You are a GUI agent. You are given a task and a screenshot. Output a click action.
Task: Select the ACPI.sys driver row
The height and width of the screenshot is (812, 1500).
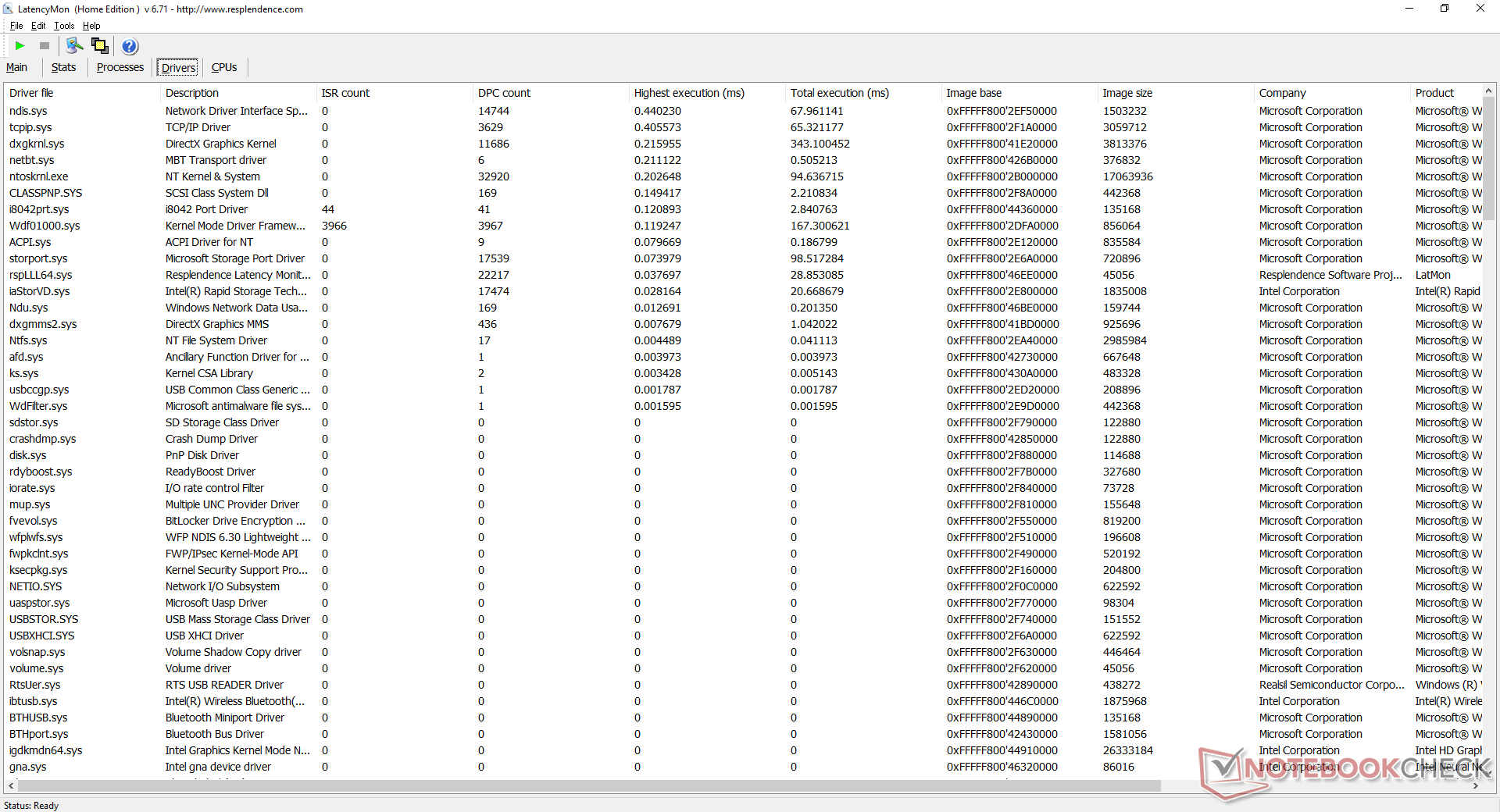[743, 242]
